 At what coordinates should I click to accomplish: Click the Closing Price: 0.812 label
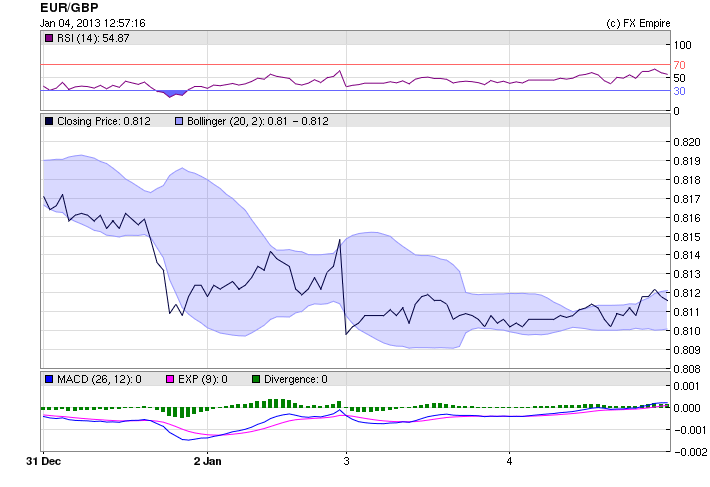104,121
